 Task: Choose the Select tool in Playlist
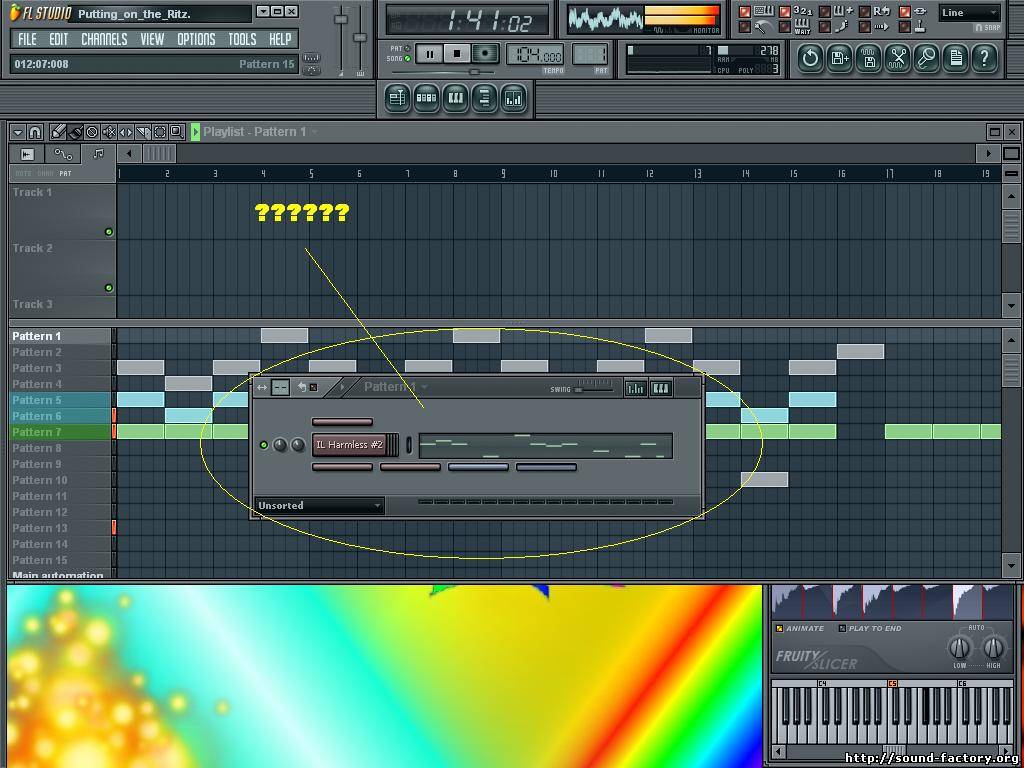160,133
